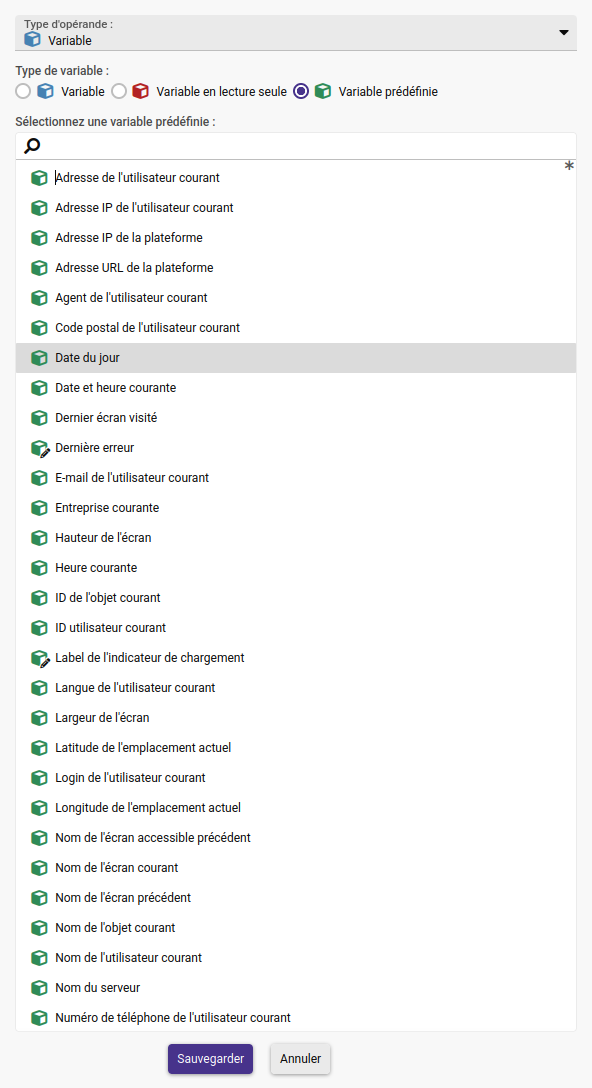The image size is (592, 1088).
Task: Choose Entreprise courante from the list
Action: (296, 508)
